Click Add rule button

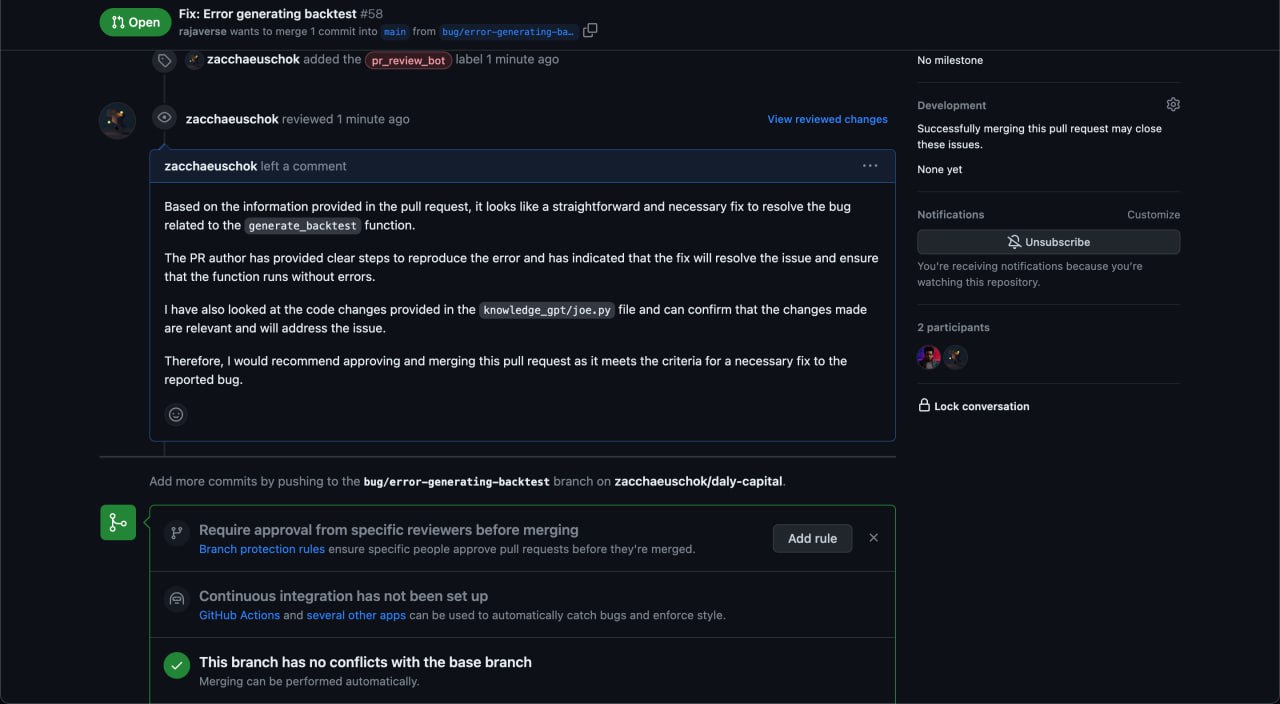point(812,538)
